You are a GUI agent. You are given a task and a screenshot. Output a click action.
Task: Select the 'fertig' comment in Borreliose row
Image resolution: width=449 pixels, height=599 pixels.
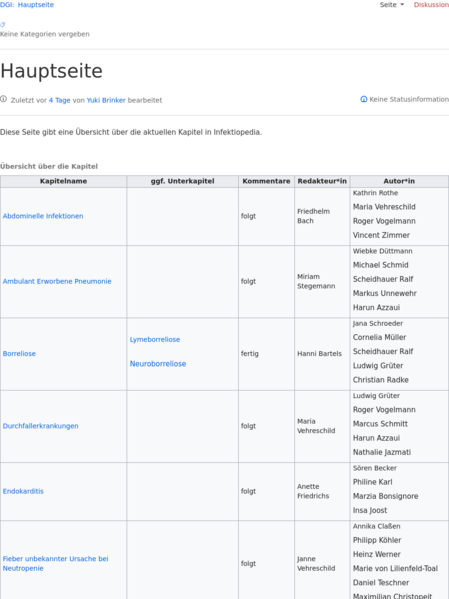point(250,354)
